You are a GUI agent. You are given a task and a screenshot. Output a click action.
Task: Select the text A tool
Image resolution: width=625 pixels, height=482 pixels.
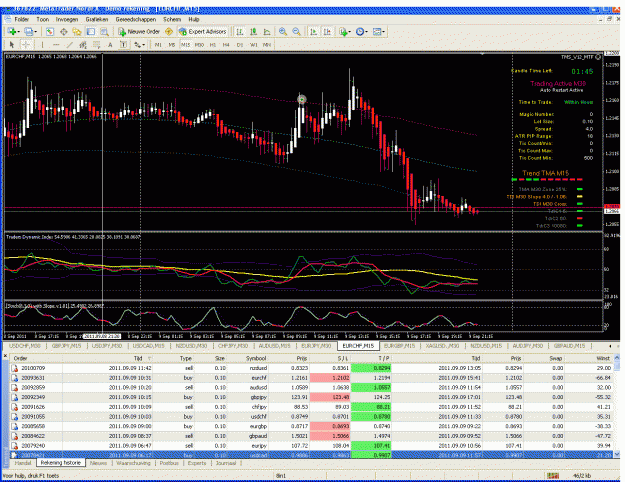click(x=110, y=45)
